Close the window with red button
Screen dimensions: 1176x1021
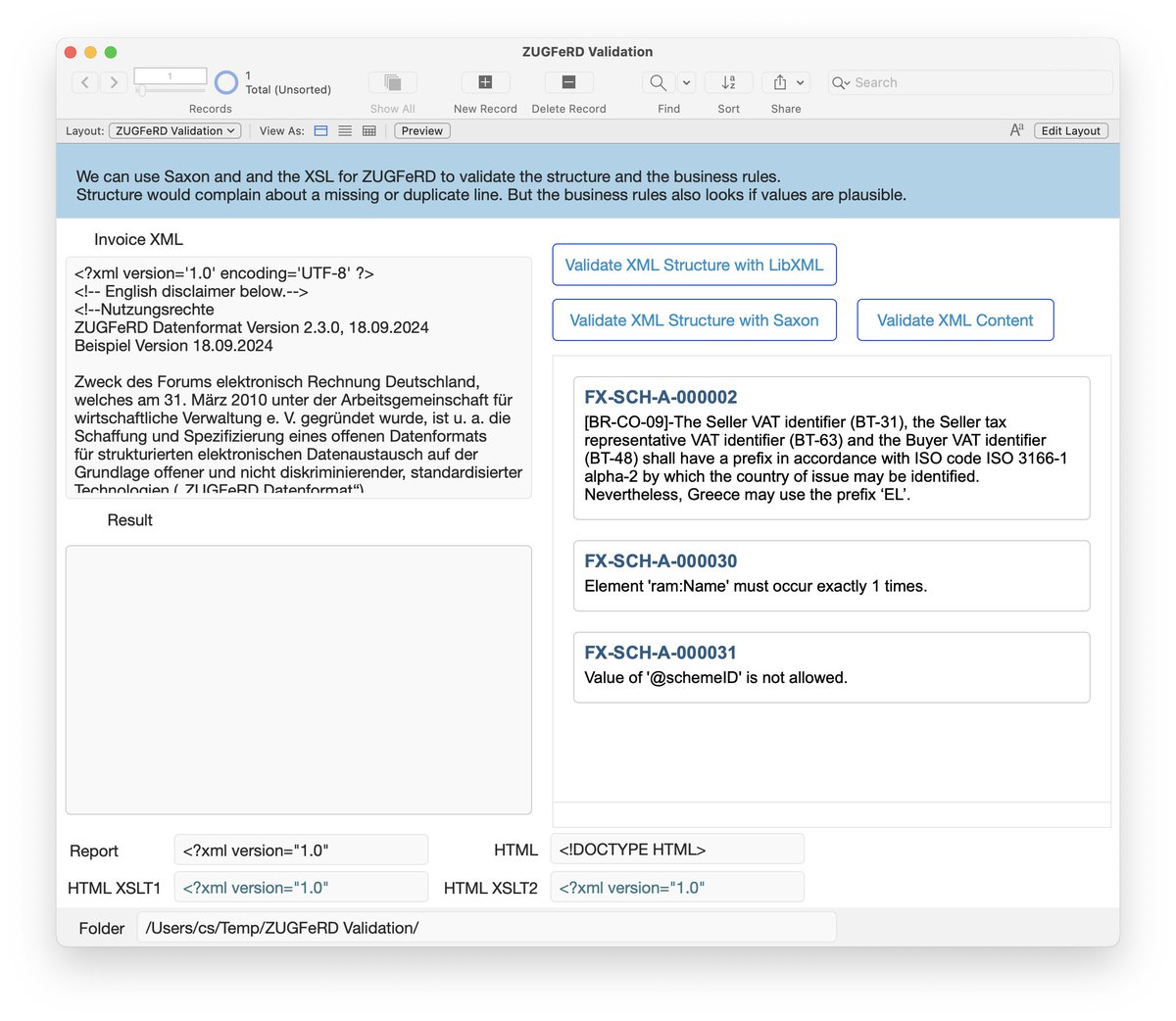tap(70, 52)
